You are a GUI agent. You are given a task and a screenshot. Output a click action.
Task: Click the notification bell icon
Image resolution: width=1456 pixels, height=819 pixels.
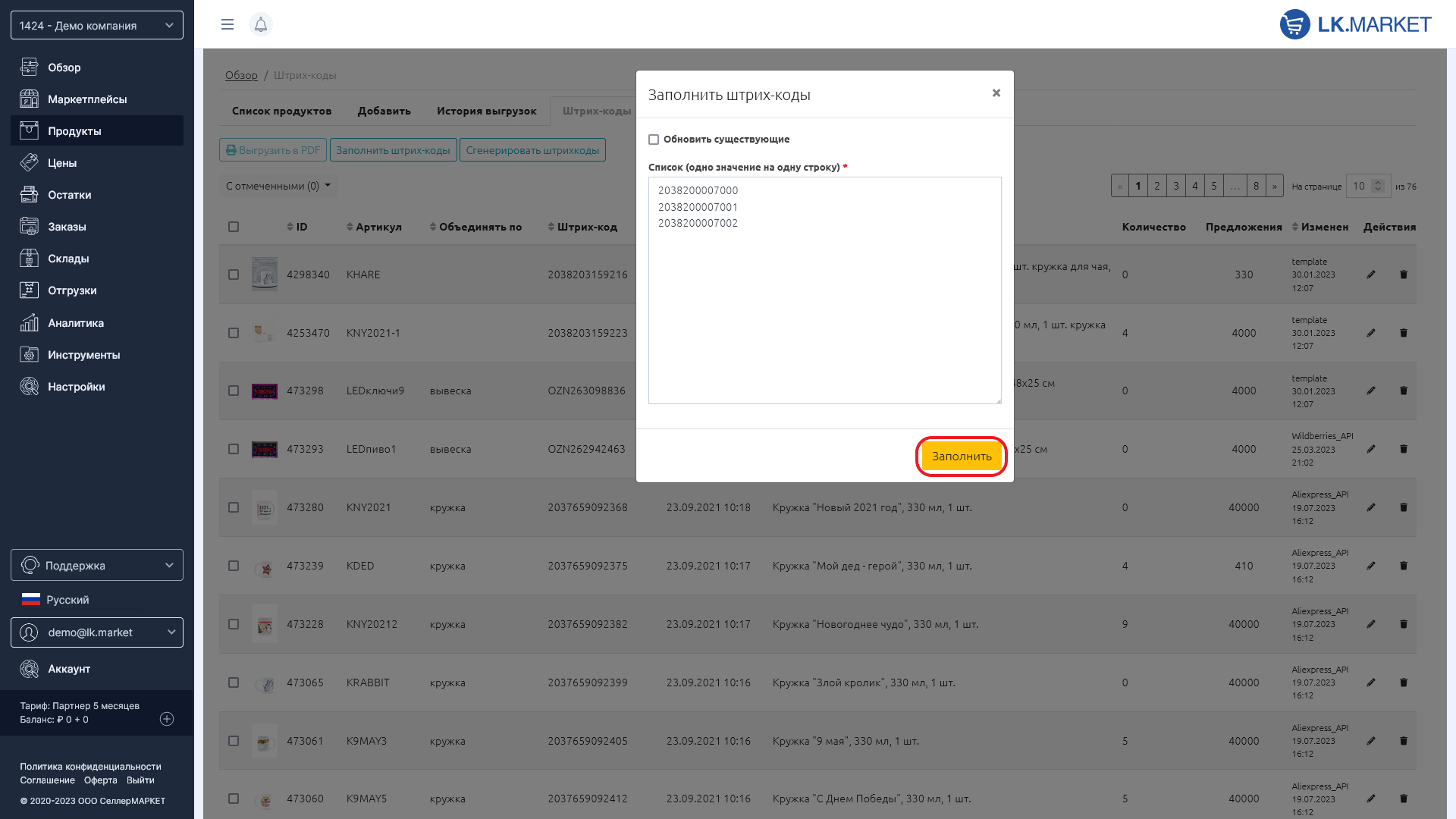pyautogui.click(x=260, y=24)
